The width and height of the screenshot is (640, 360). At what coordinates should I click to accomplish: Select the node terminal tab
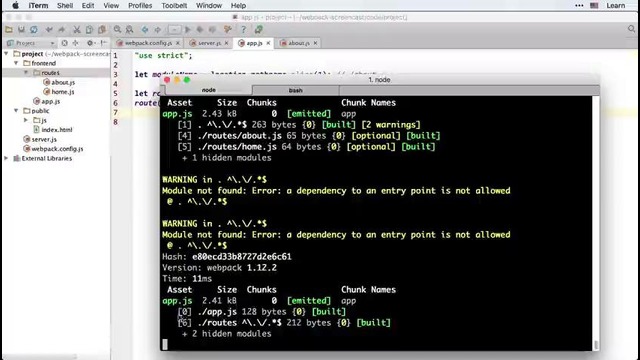[x=209, y=90]
